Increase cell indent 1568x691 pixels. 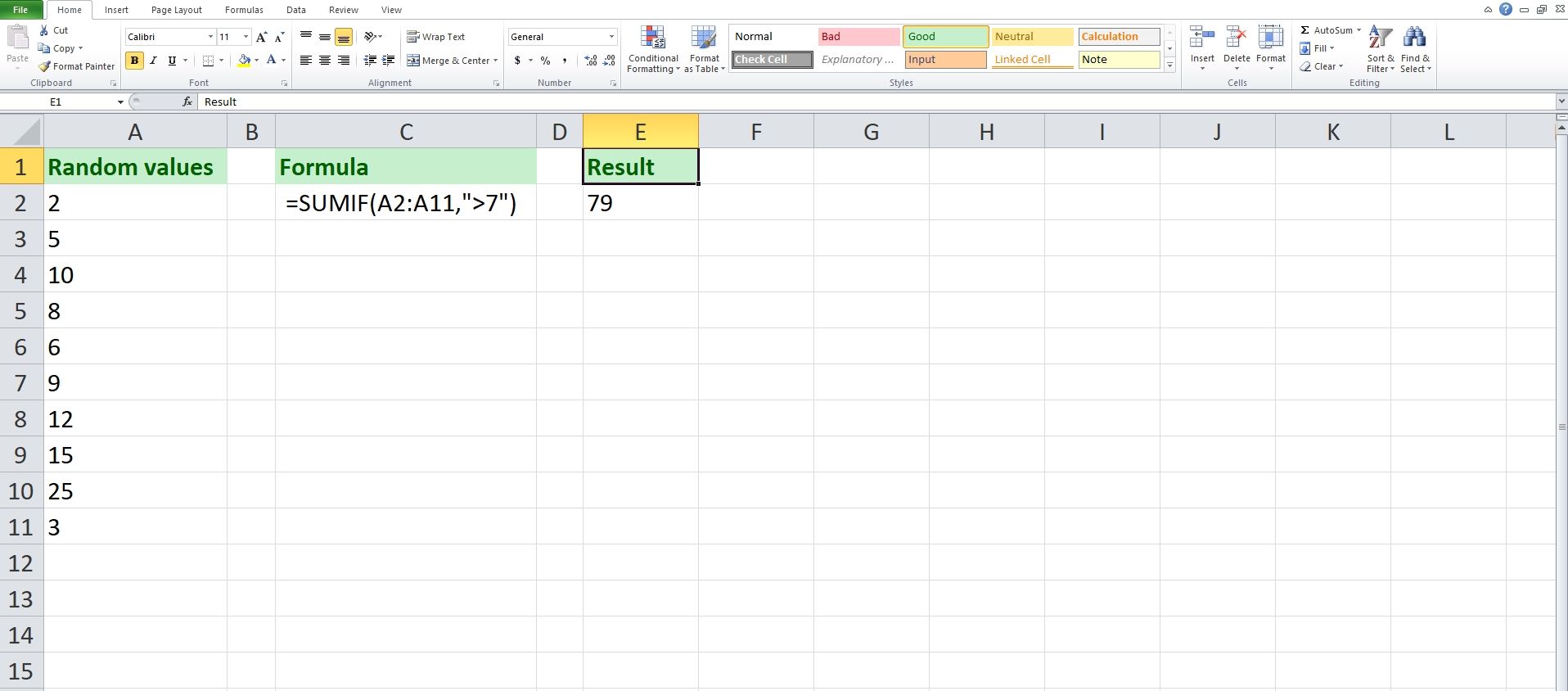[x=389, y=61]
